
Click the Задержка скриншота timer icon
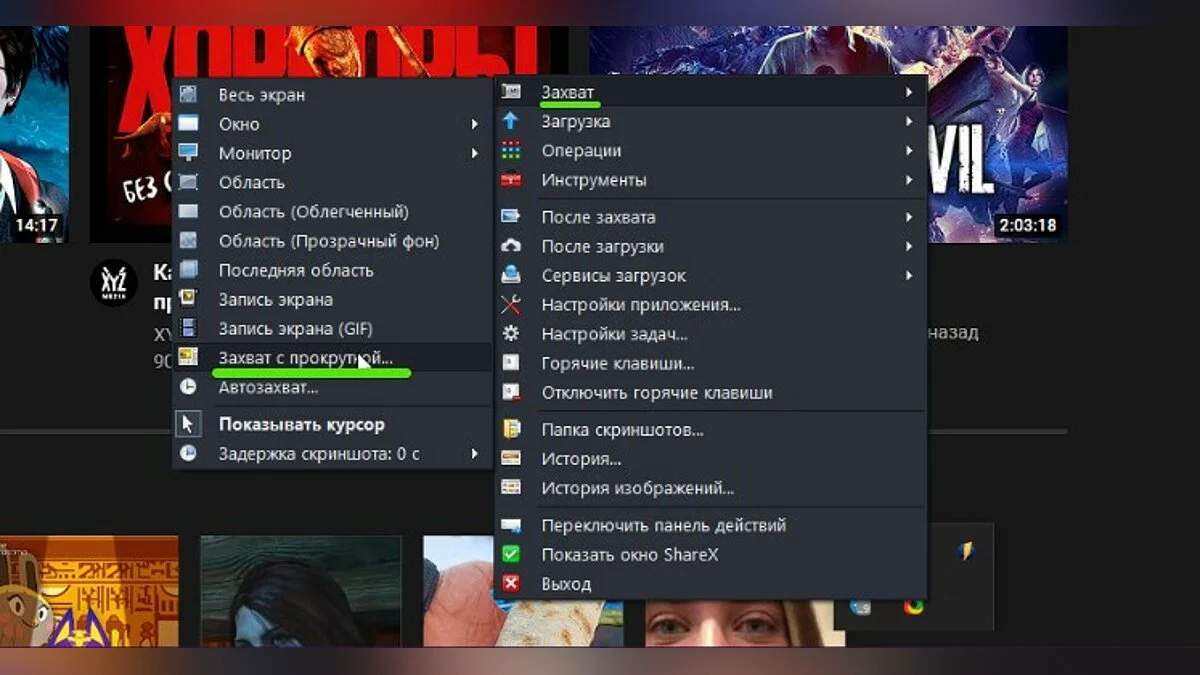click(188, 453)
